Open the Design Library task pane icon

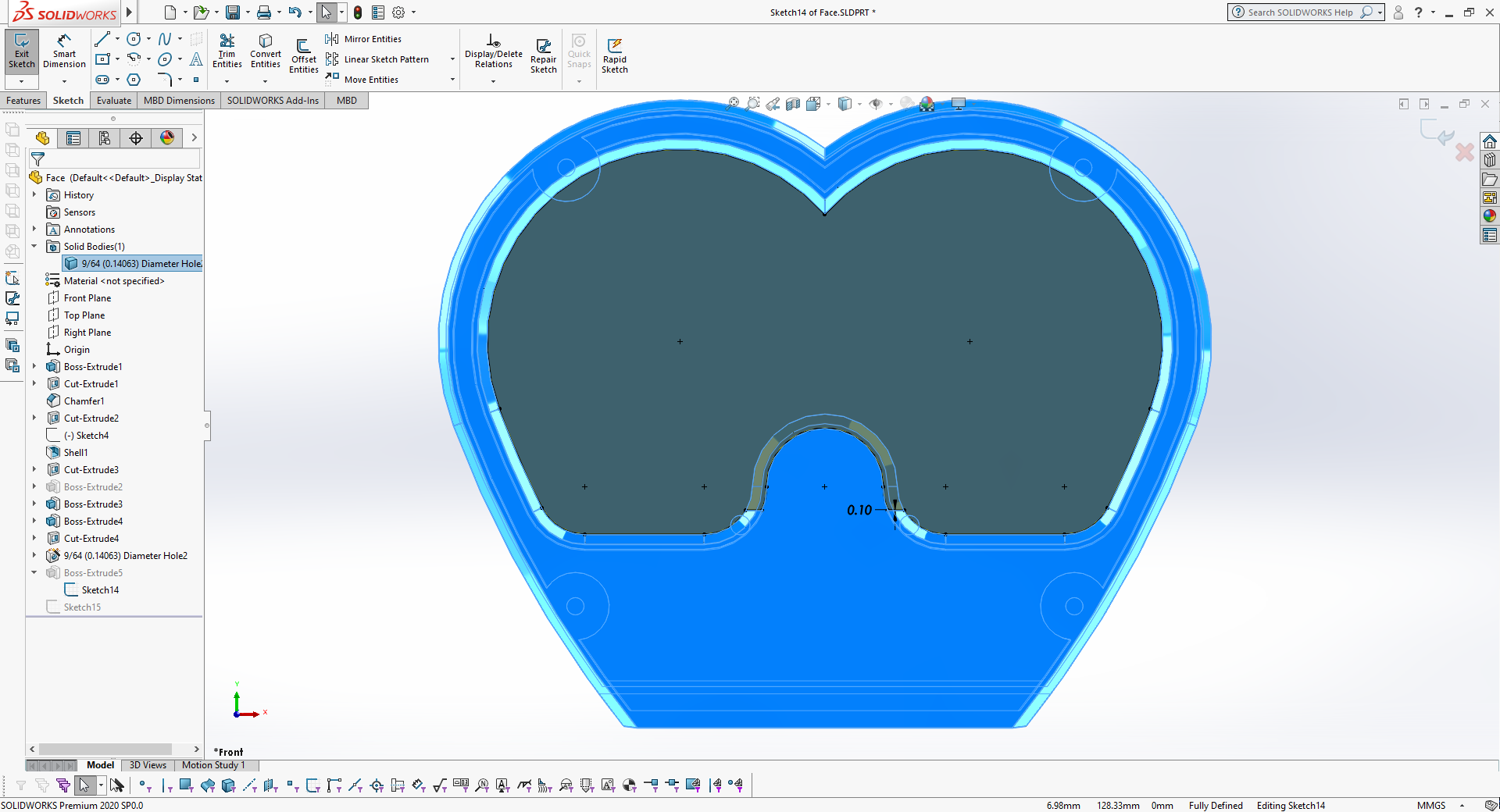click(1490, 160)
